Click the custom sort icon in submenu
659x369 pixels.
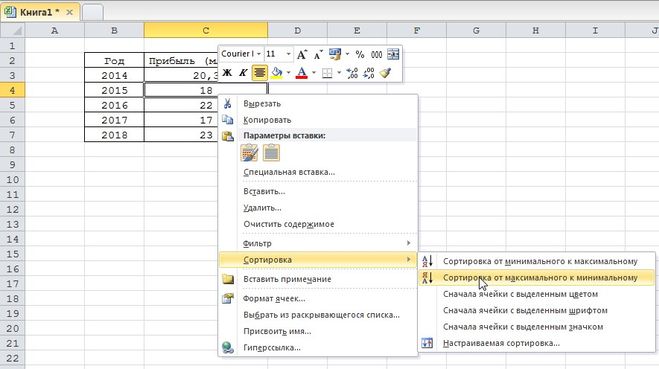click(427, 343)
